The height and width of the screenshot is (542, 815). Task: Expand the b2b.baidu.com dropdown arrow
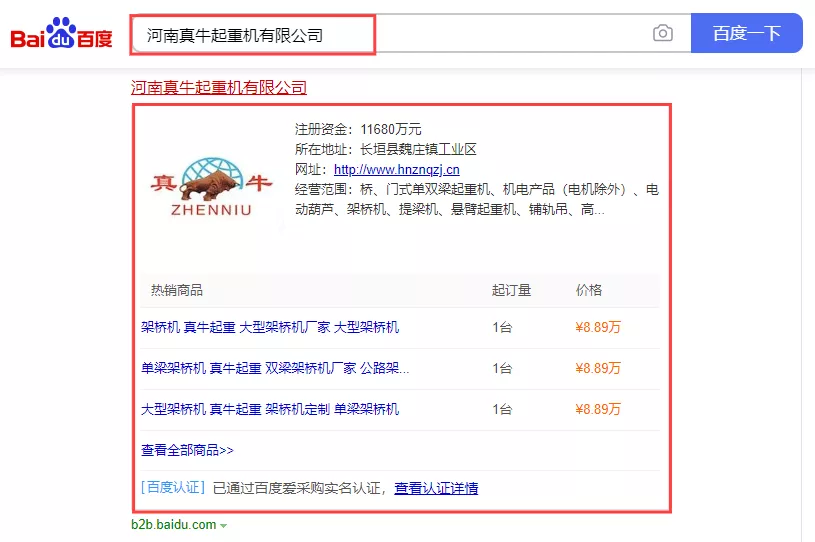click(x=224, y=526)
